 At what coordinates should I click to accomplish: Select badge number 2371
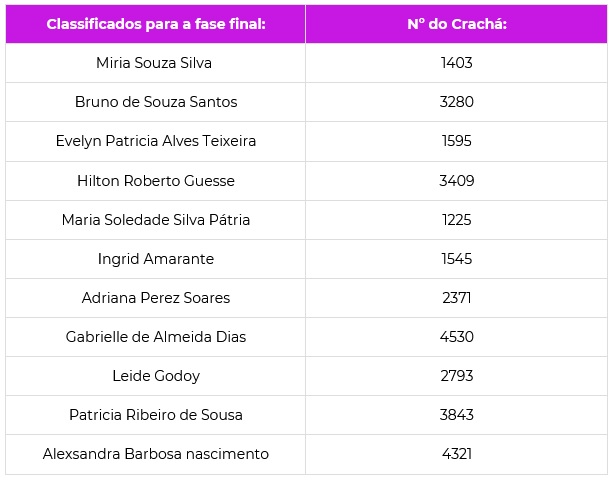(x=457, y=298)
